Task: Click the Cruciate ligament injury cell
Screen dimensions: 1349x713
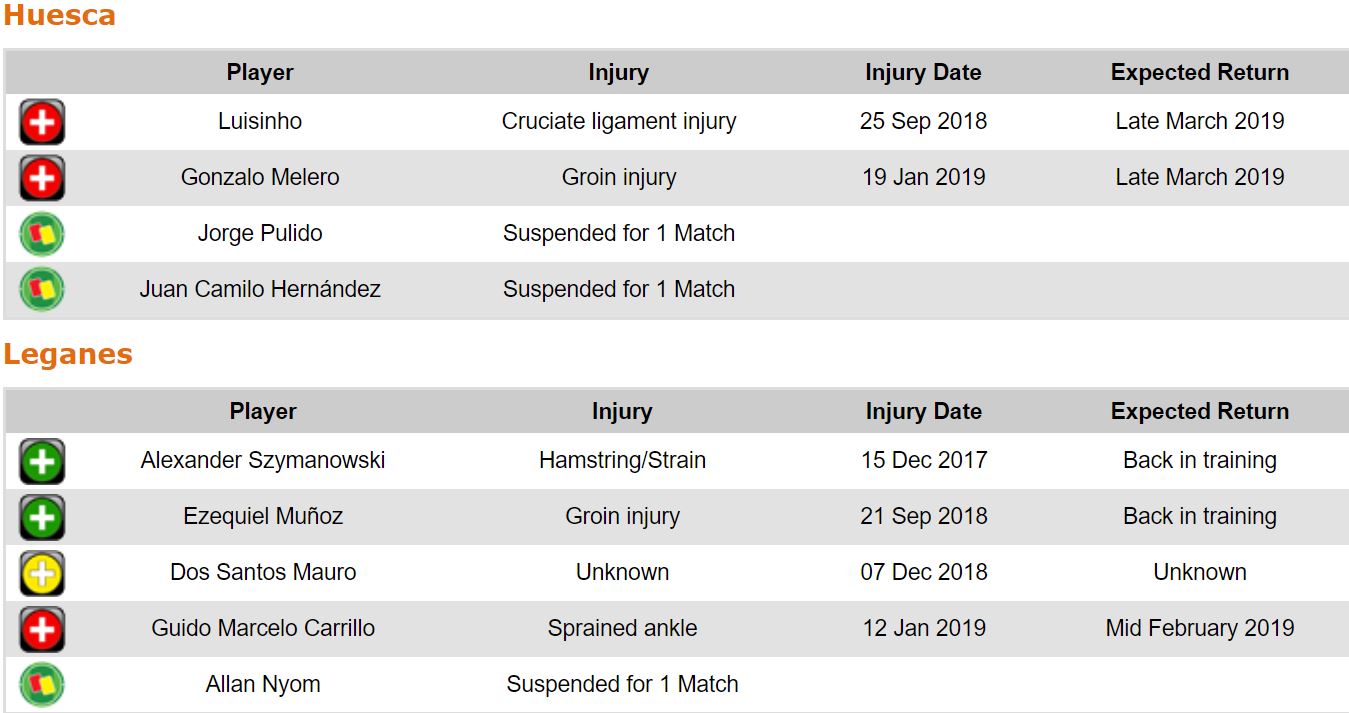Action: 619,121
